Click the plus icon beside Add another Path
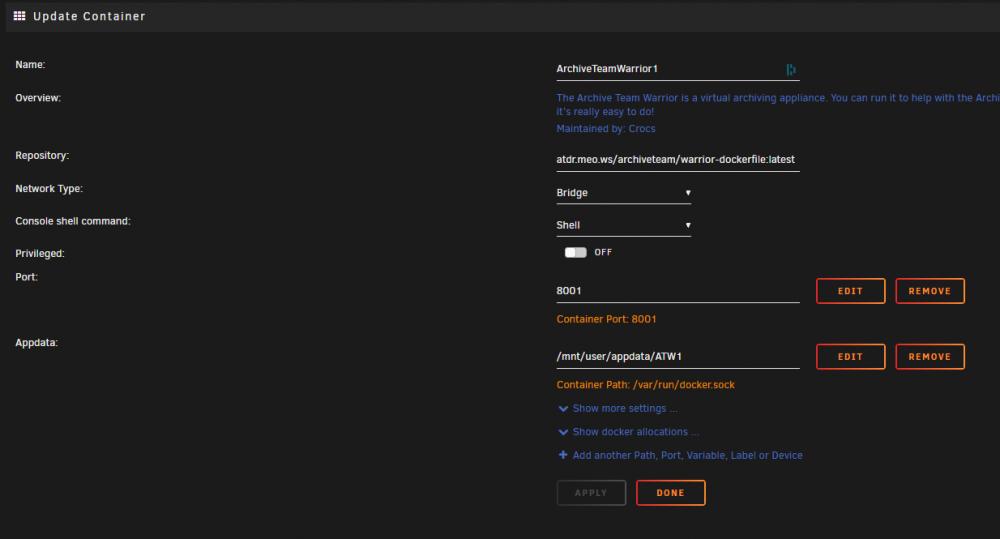 point(563,455)
